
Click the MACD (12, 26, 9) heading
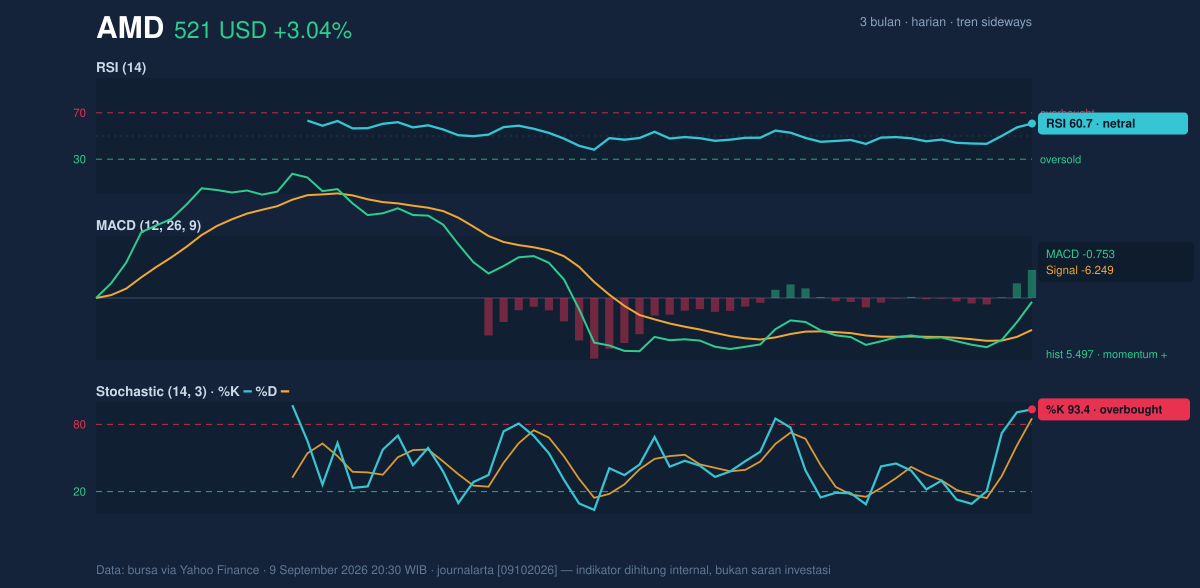tap(149, 225)
